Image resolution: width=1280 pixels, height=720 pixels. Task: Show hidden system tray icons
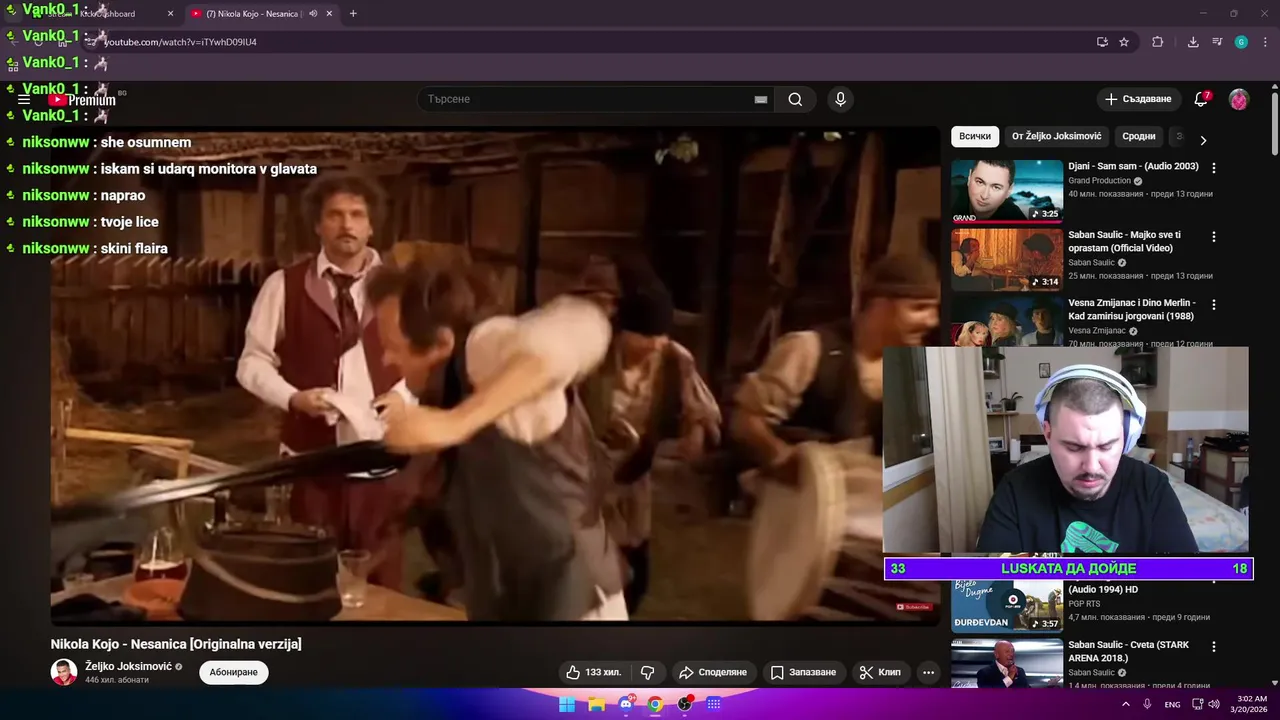coord(1126,704)
